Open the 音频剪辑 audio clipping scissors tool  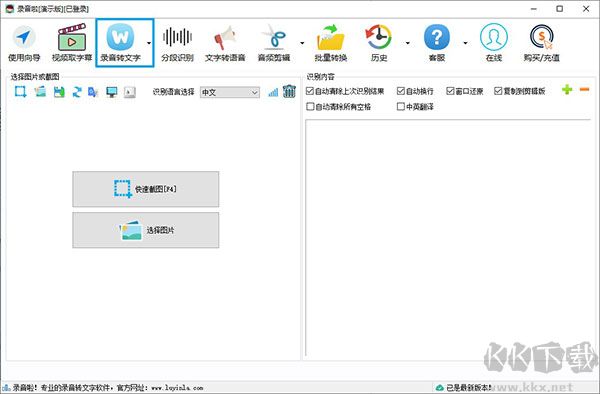click(274, 43)
